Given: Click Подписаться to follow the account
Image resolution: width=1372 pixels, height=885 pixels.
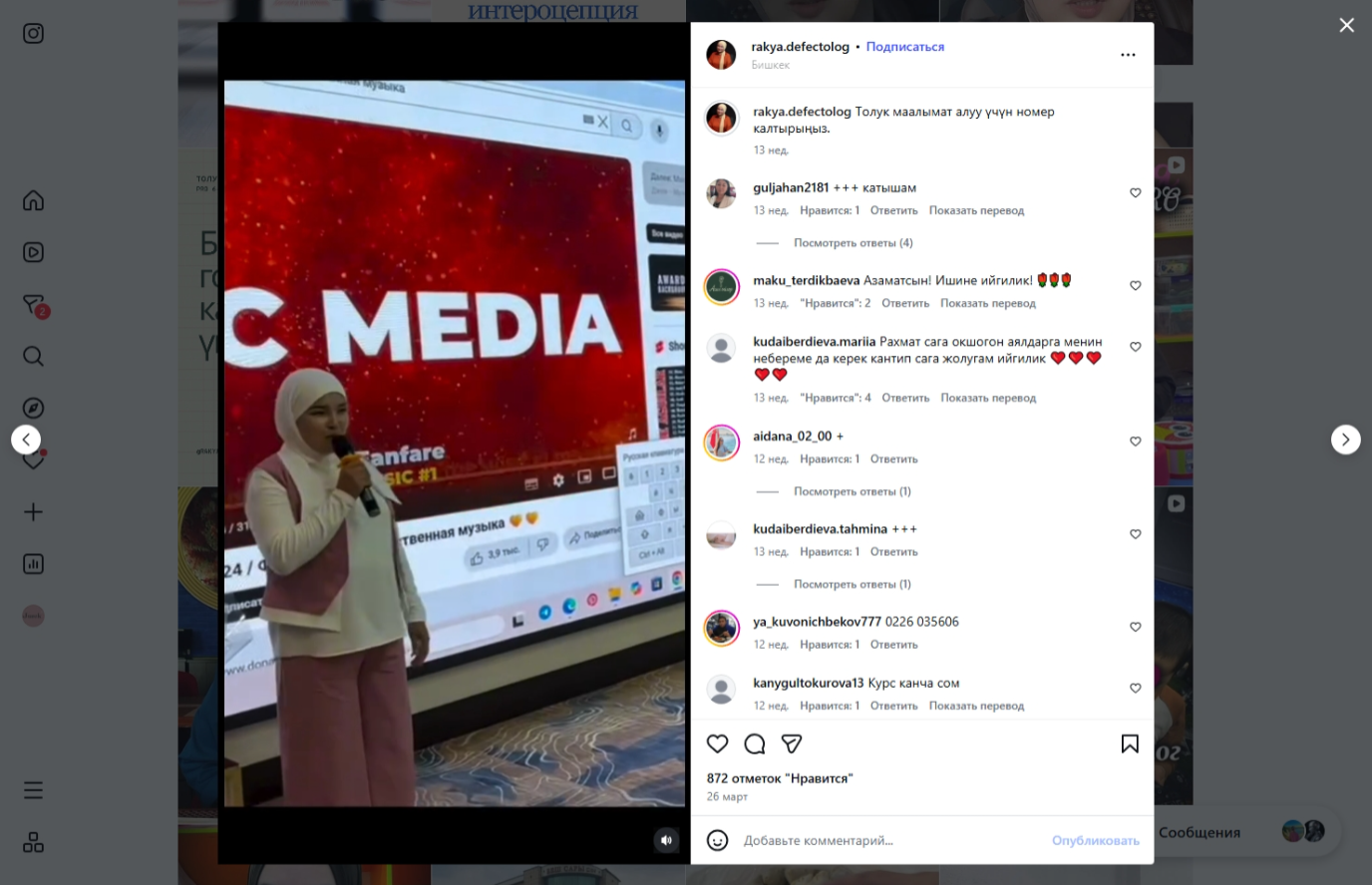Looking at the screenshot, I should click(905, 47).
